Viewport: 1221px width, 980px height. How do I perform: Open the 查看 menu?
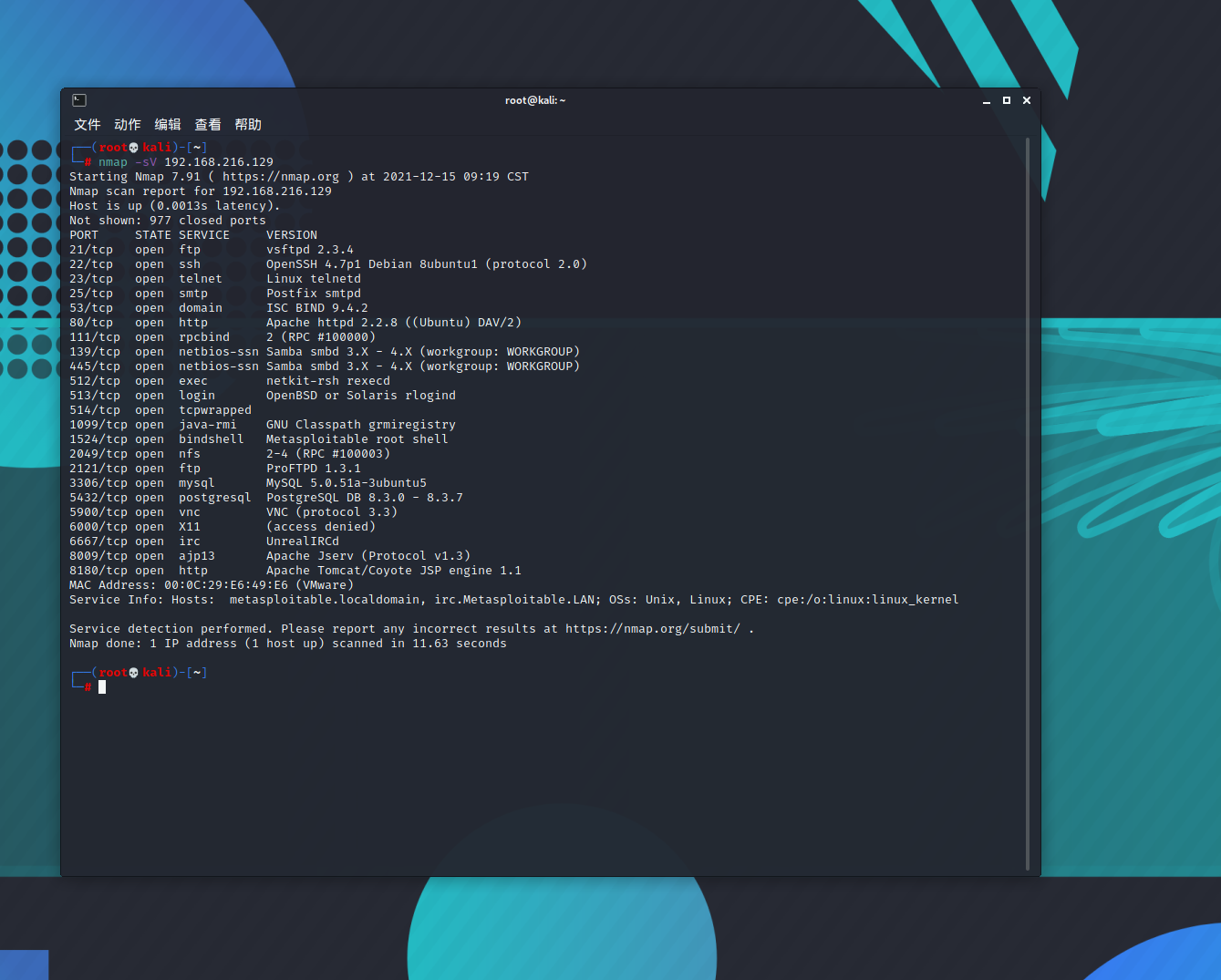[208, 125]
